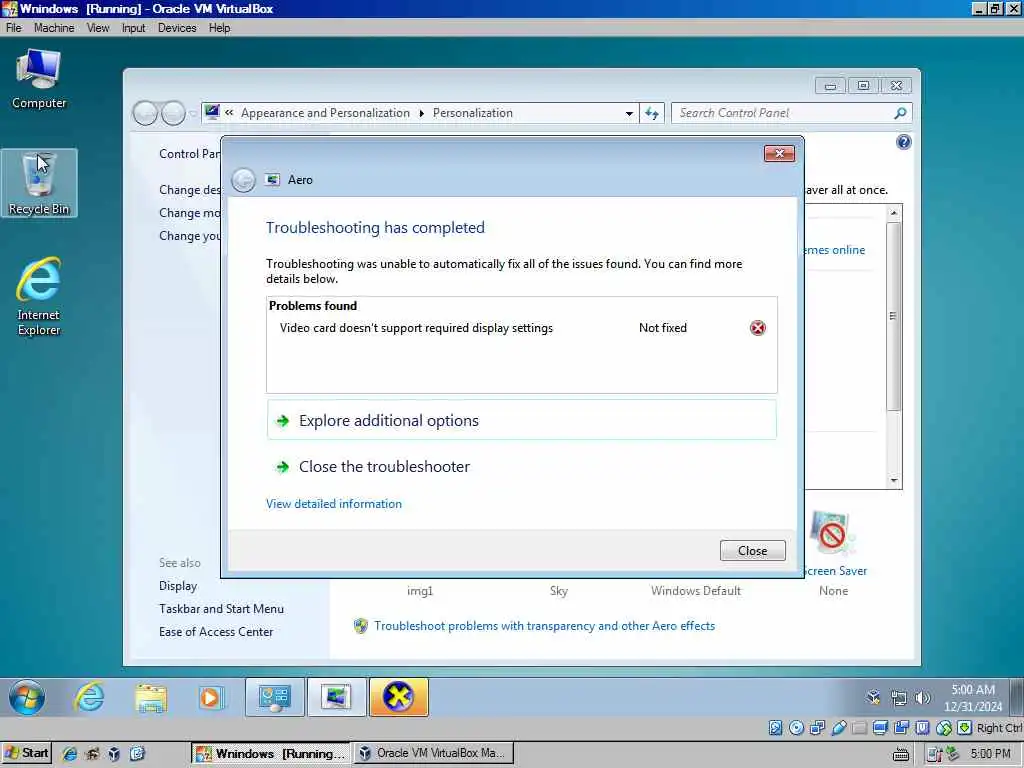Open the File menu in VirtualBox

coord(14,28)
